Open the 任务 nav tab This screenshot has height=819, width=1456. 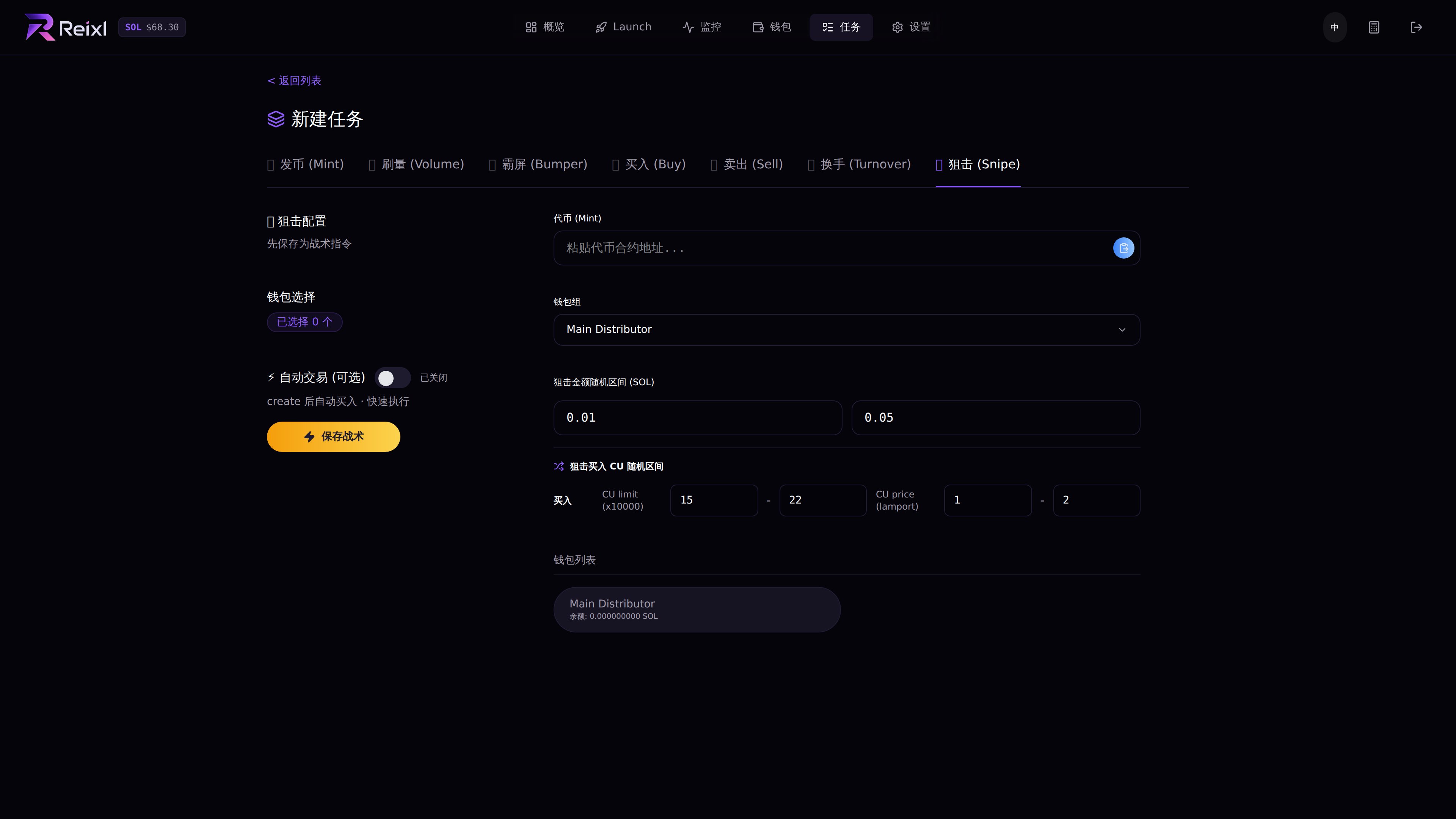click(841, 27)
